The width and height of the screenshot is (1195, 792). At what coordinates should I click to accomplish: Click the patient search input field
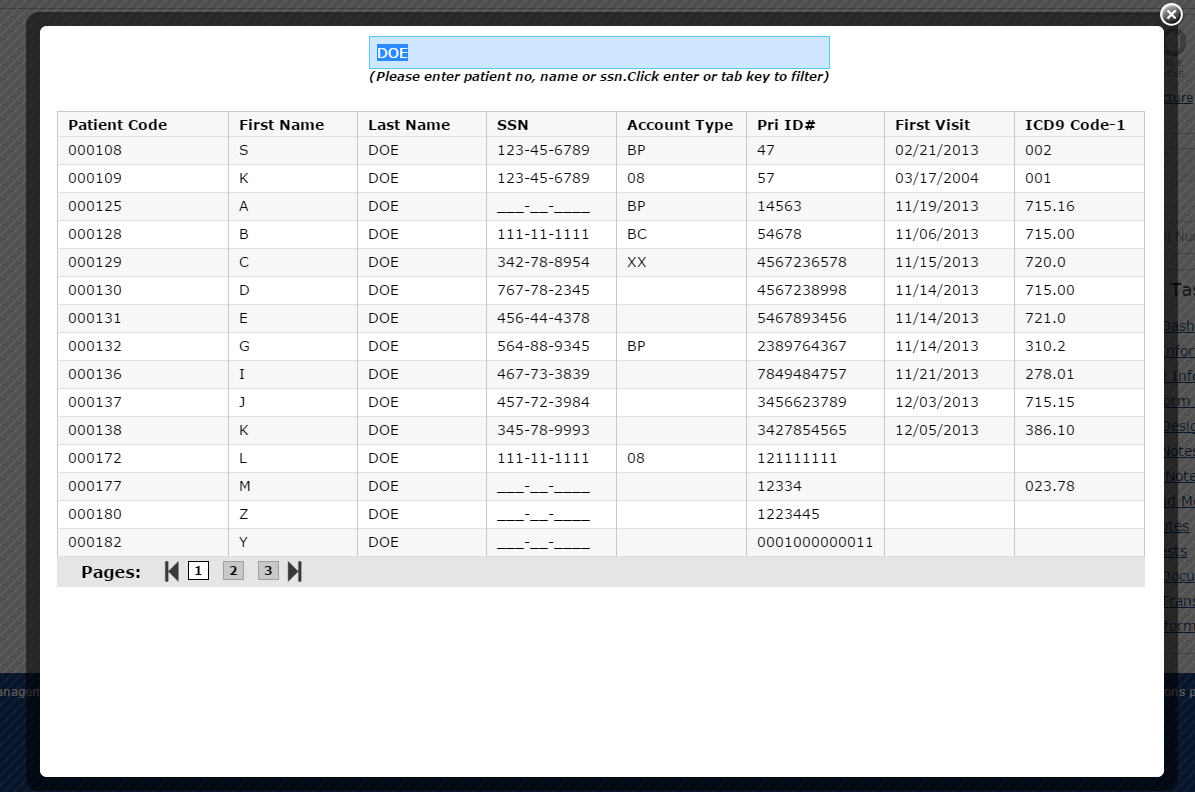click(599, 53)
